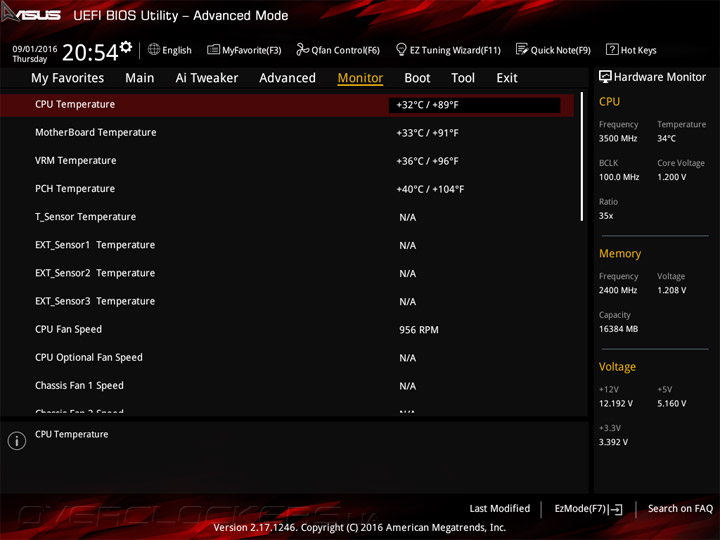Switch to EzMode(F7)
720x540 pixels.
[580, 508]
